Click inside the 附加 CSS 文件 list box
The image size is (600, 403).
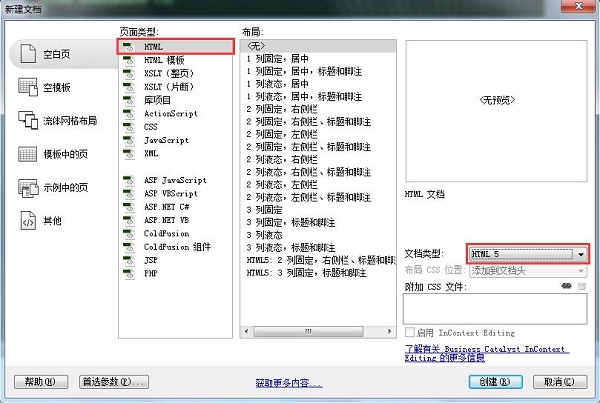[495, 309]
